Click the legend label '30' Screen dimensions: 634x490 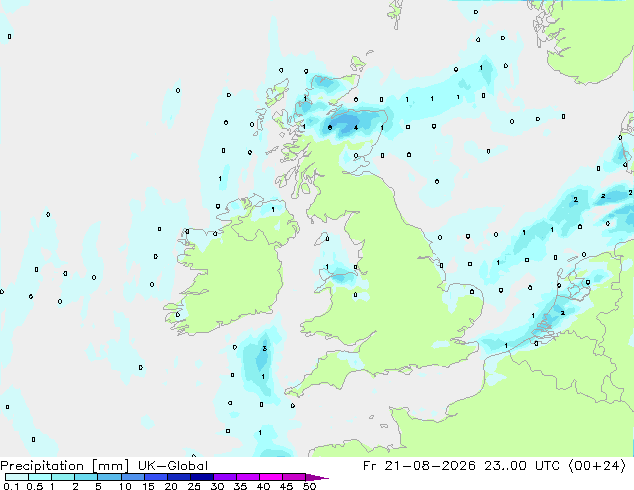pyautogui.click(x=217, y=486)
